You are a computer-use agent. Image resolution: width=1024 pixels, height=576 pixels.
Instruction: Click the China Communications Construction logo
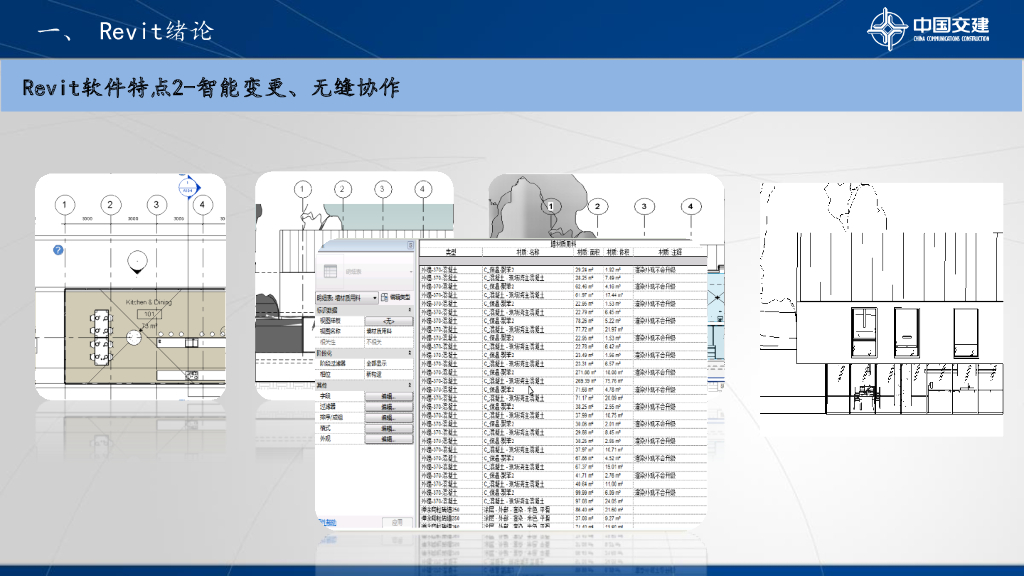(x=928, y=29)
